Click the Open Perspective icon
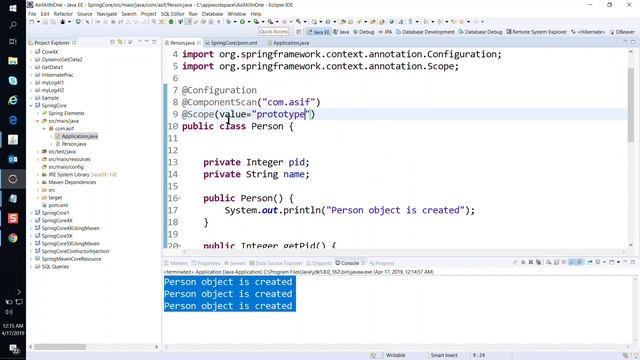The height and width of the screenshot is (360, 640). tap(299, 32)
